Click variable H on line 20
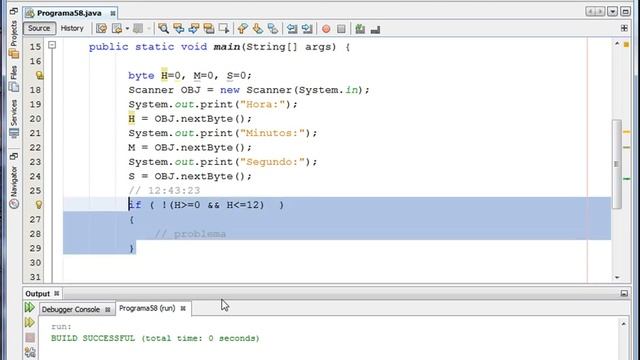 tap(131, 119)
